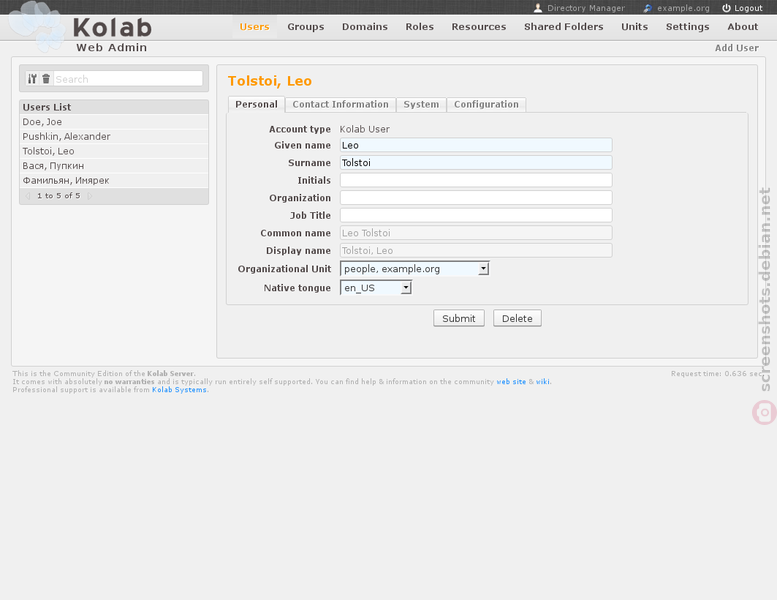
Task: Open the Groups menu
Action: (x=306, y=27)
